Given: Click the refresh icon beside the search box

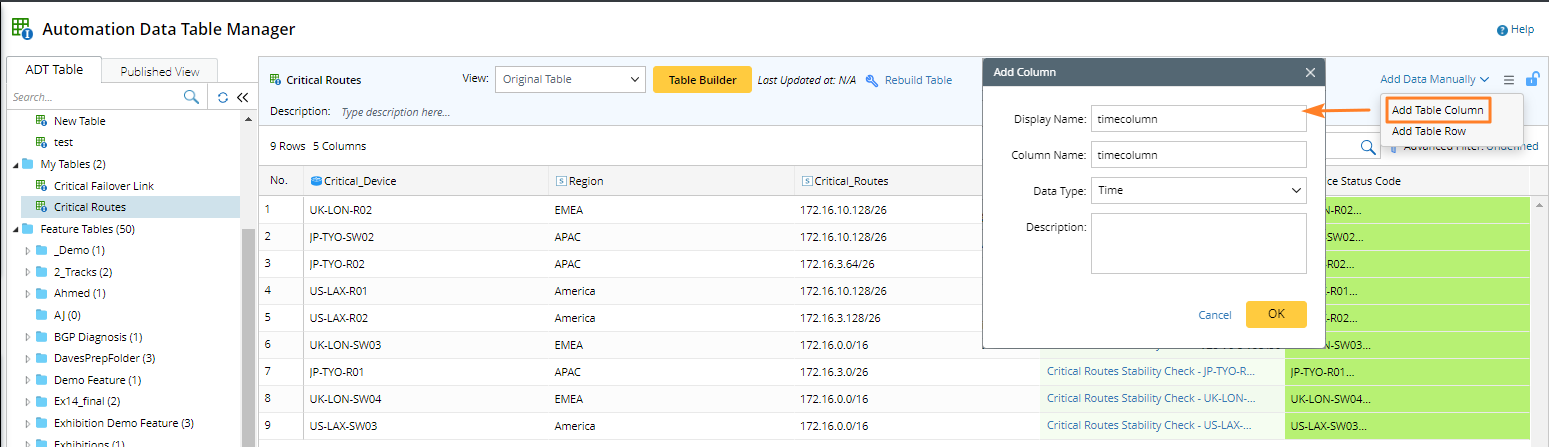Looking at the screenshot, I should [223, 97].
